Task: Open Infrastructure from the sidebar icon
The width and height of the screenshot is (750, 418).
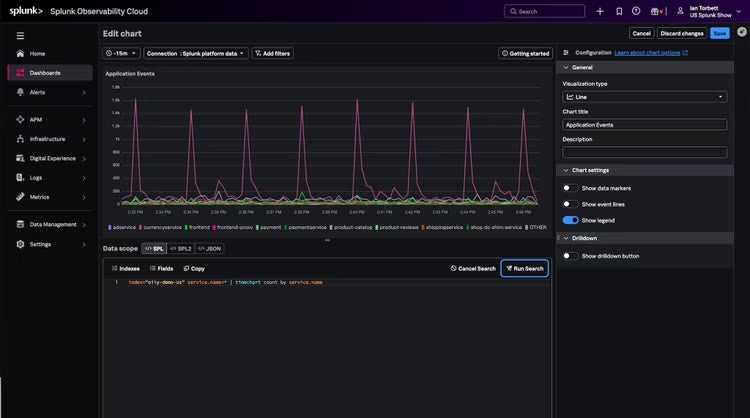Action: tap(20, 139)
